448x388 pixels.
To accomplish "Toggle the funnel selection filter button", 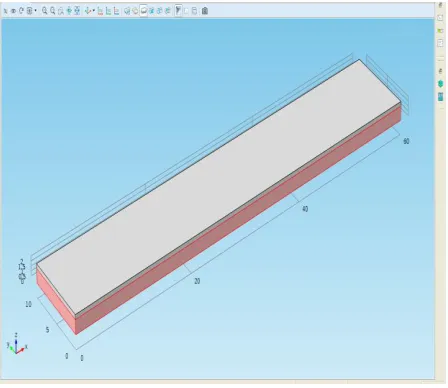I will [178, 11].
